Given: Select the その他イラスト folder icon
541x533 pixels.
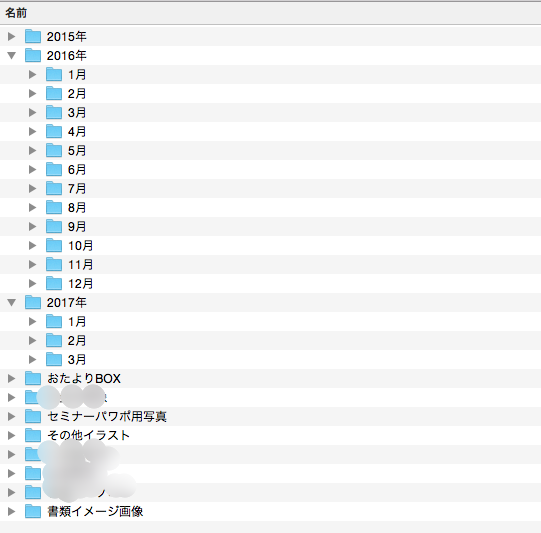Looking at the screenshot, I should [33, 435].
